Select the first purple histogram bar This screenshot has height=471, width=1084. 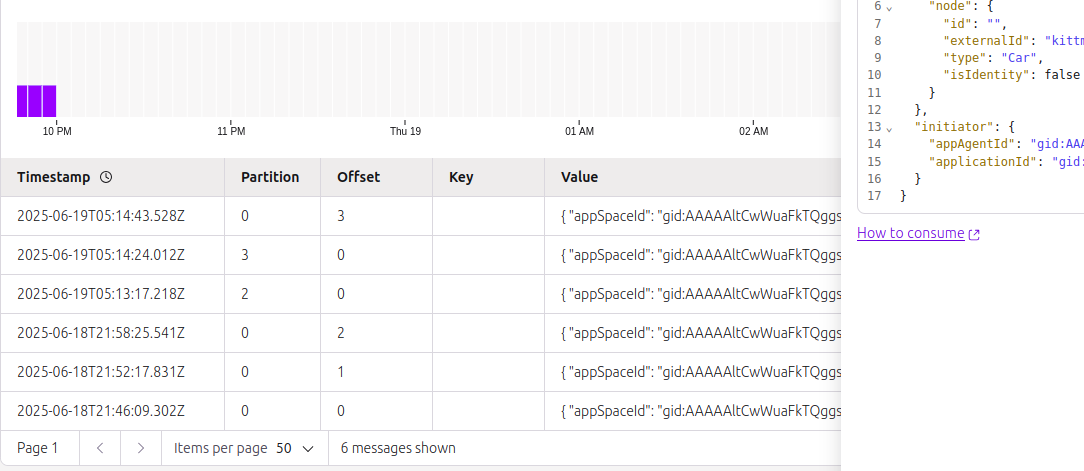click(x=23, y=101)
